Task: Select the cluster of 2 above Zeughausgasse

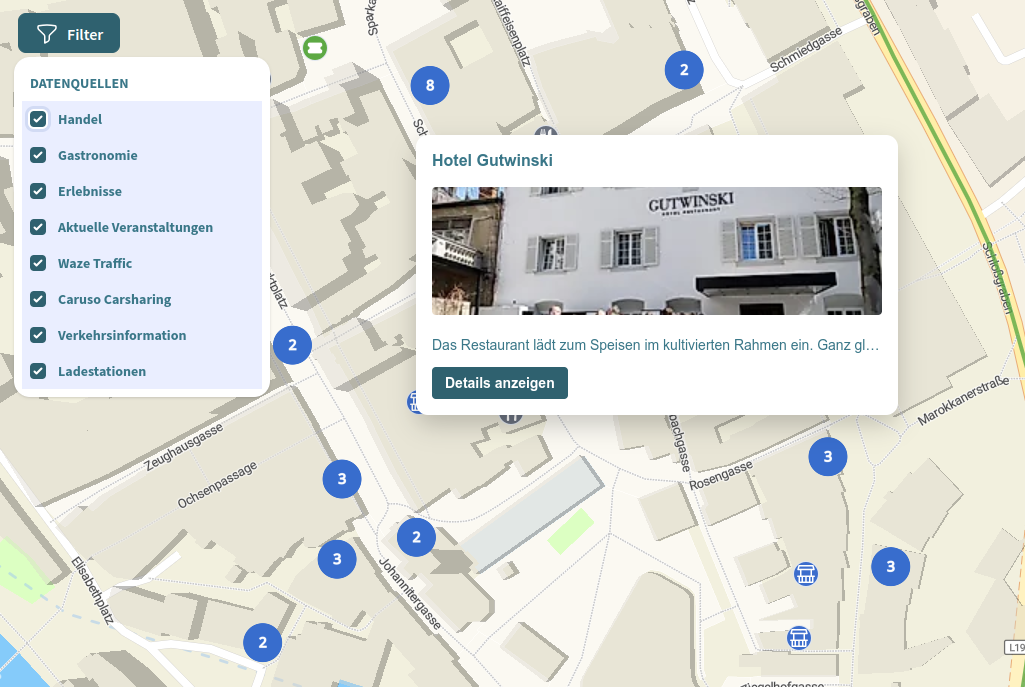Action: tap(292, 344)
